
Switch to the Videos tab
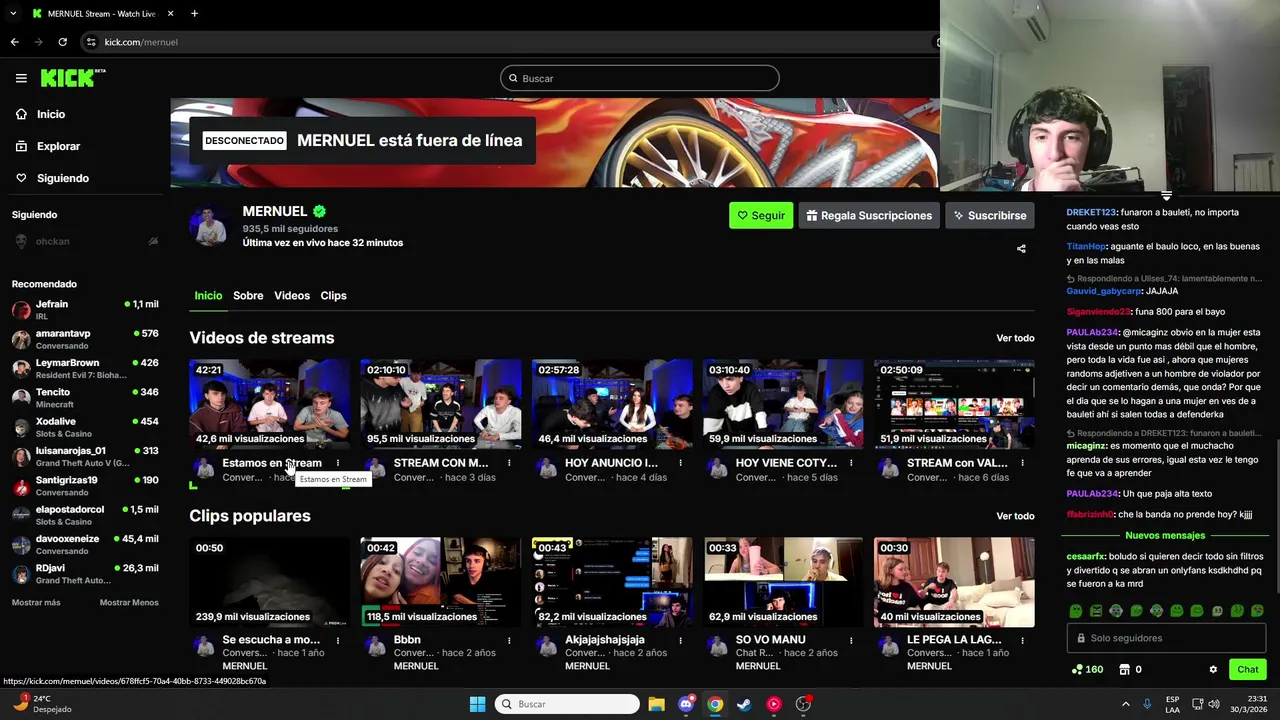(x=292, y=295)
